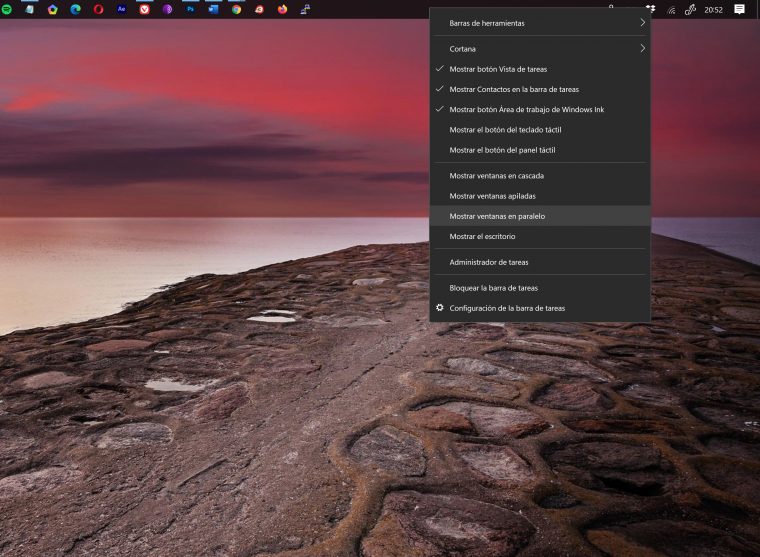This screenshot has height=557, width=760.
Task: Open the Opera browser icon
Action: pyautogui.click(x=99, y=9)
